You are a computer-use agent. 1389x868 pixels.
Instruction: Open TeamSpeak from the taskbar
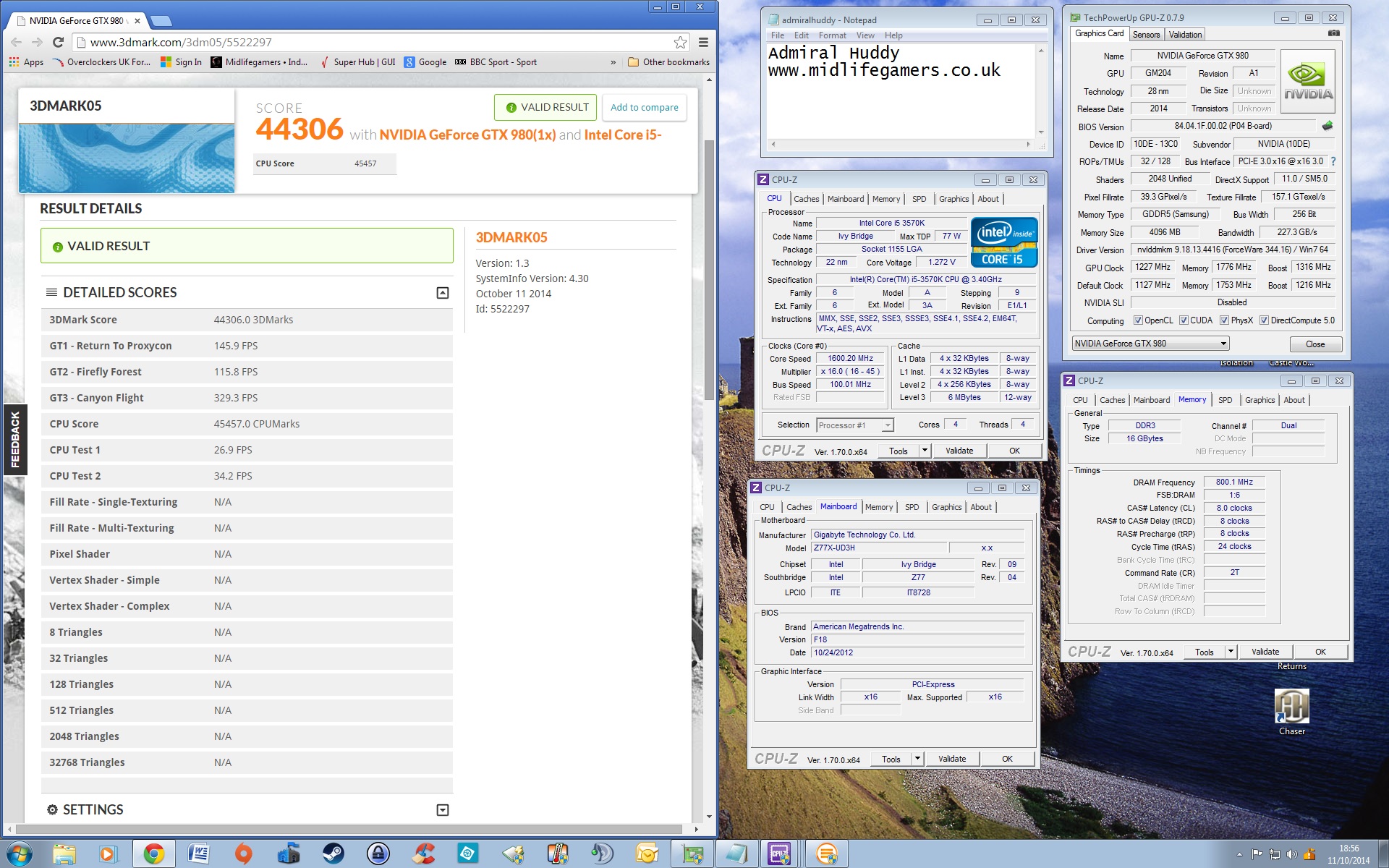point(602,854)
